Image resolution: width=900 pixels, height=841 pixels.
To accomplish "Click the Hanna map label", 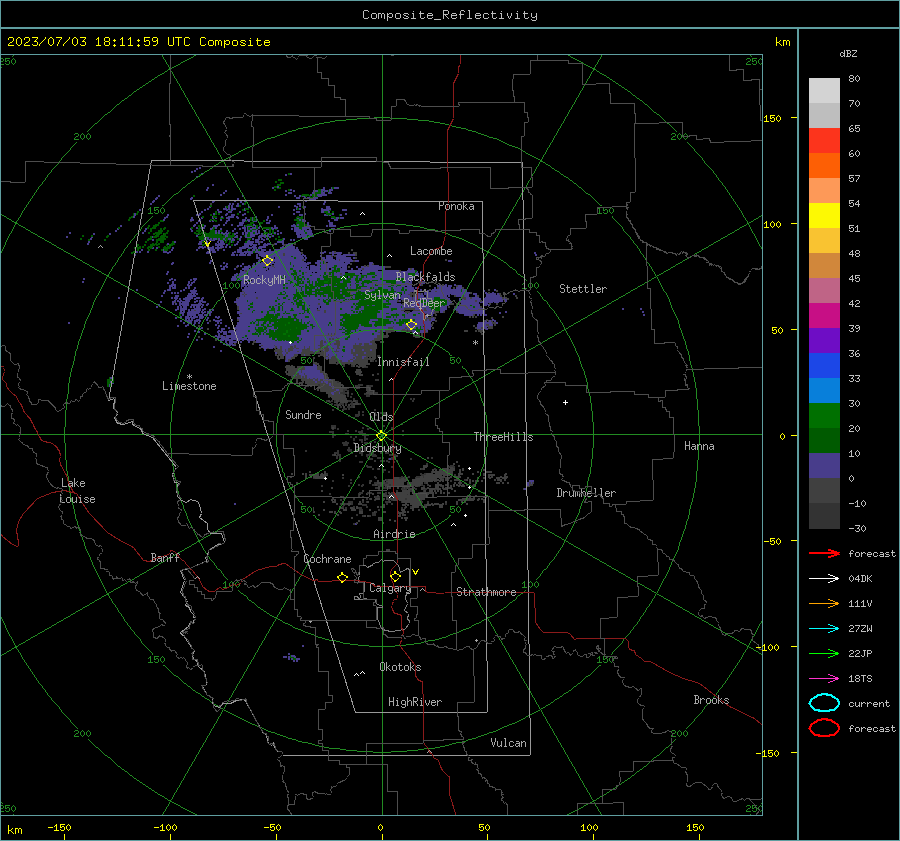I will click(x=699, y=446).
